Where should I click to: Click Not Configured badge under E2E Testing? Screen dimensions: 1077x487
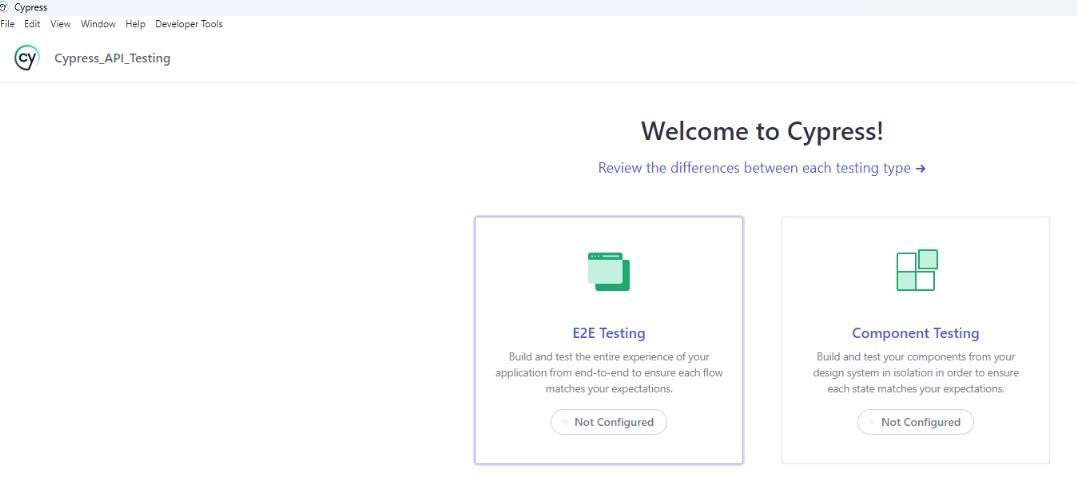point(609,422)
